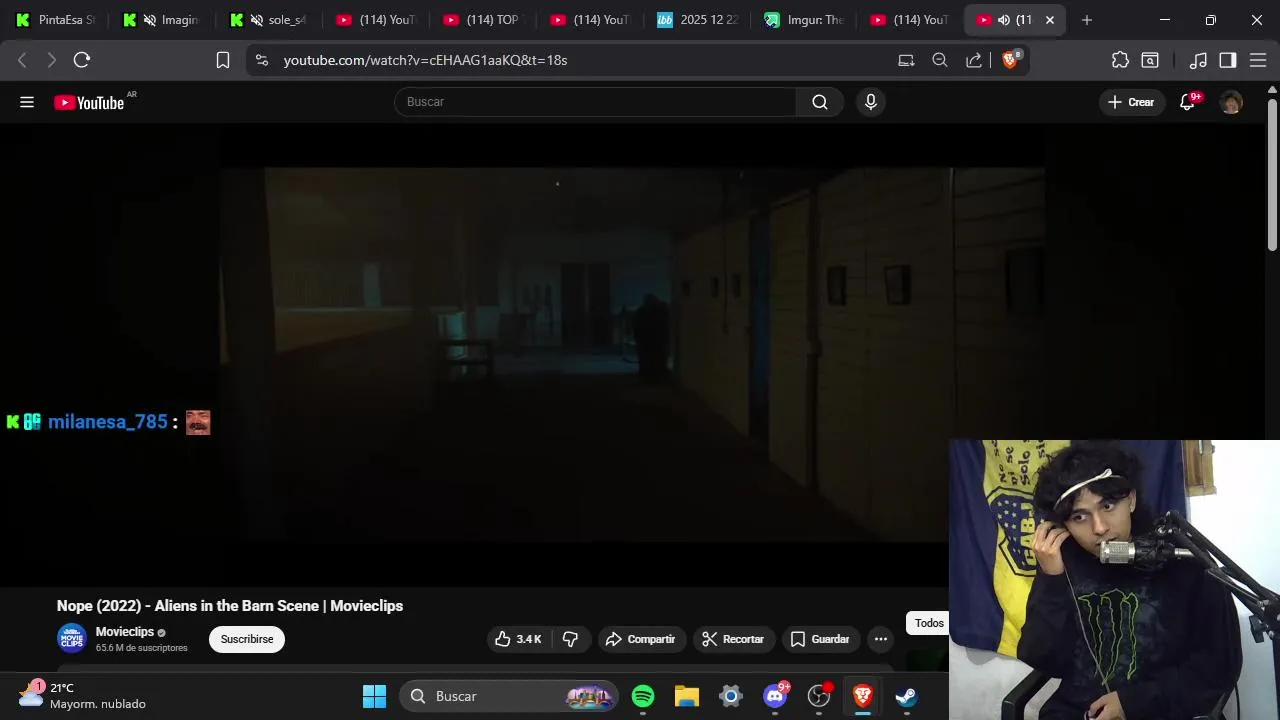Screen dimensions: 1280x720
Task: Click the Compartir share button
Action: [x=641, y=639]
